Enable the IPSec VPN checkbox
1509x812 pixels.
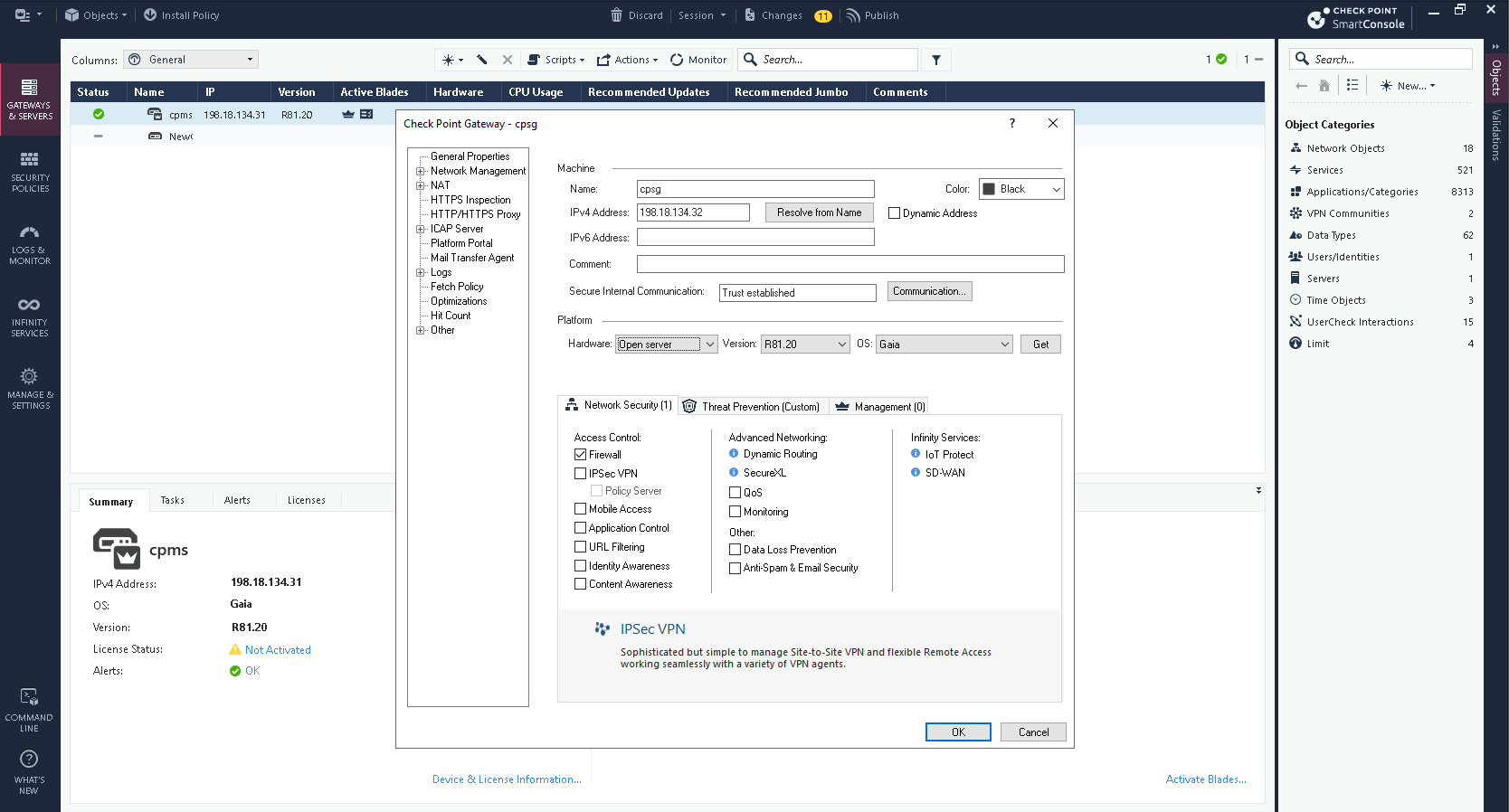(581, 474)
